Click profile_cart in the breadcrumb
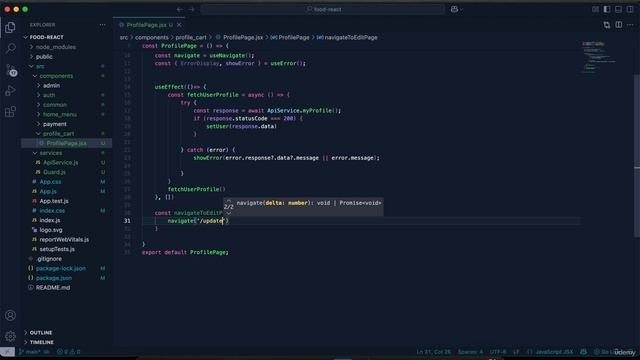This screenshot has width=640, height=360. coord(191,37)
